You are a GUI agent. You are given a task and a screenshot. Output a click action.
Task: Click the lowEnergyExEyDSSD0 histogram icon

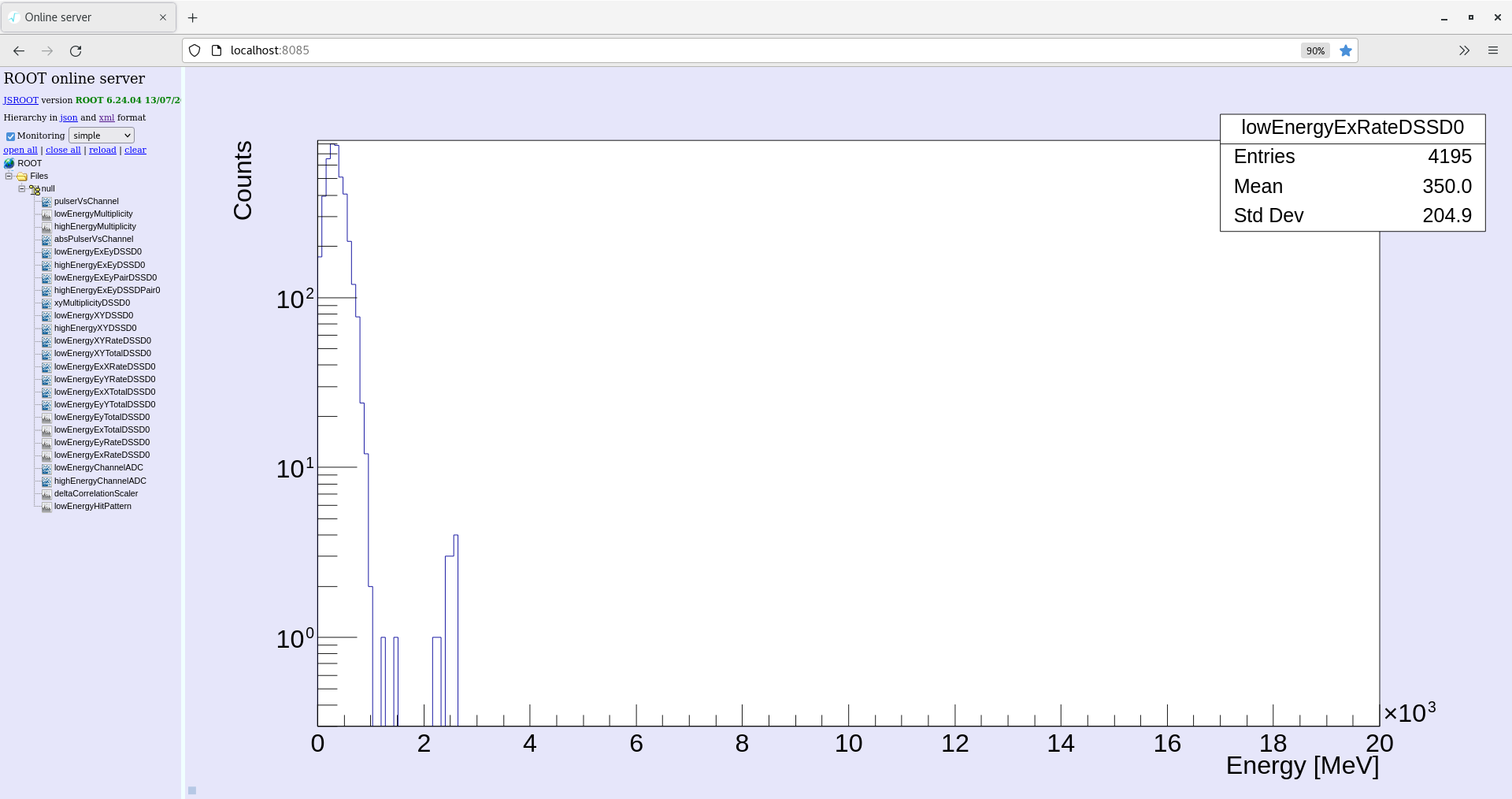[46, 252]
